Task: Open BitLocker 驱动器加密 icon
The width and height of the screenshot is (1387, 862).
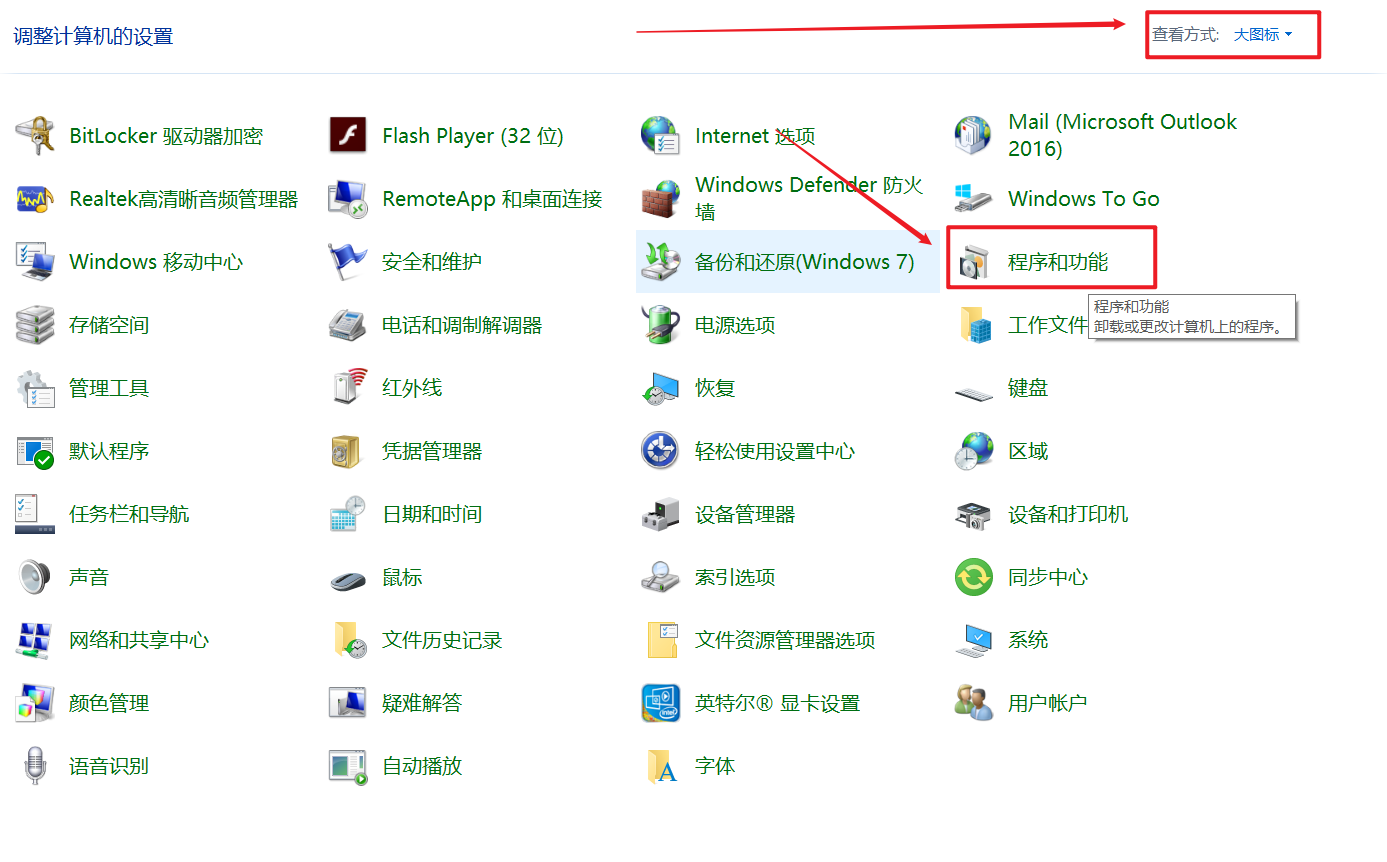Action: (35, 136)
